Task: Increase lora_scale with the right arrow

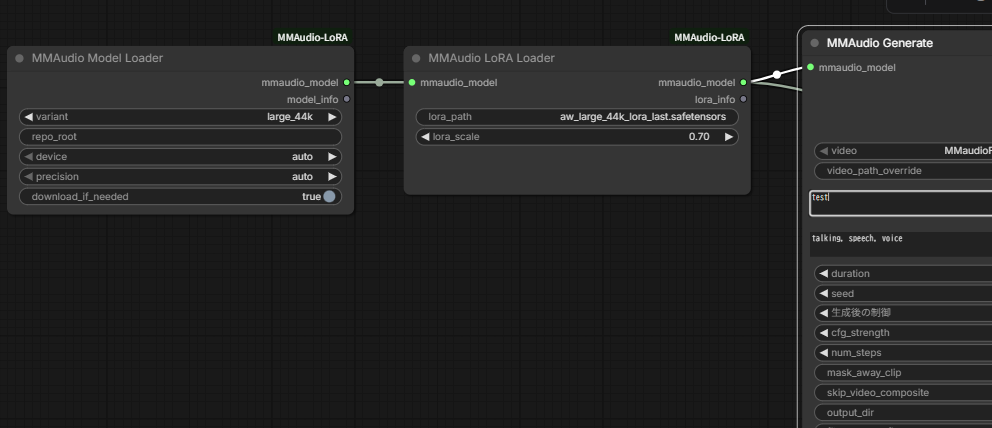Action: point(729,137)
